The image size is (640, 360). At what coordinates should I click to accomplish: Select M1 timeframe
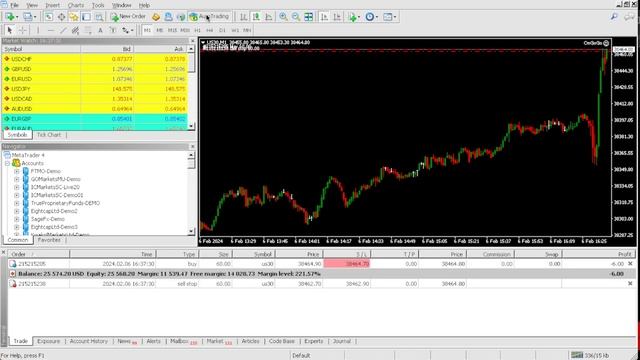click(147, 30)
